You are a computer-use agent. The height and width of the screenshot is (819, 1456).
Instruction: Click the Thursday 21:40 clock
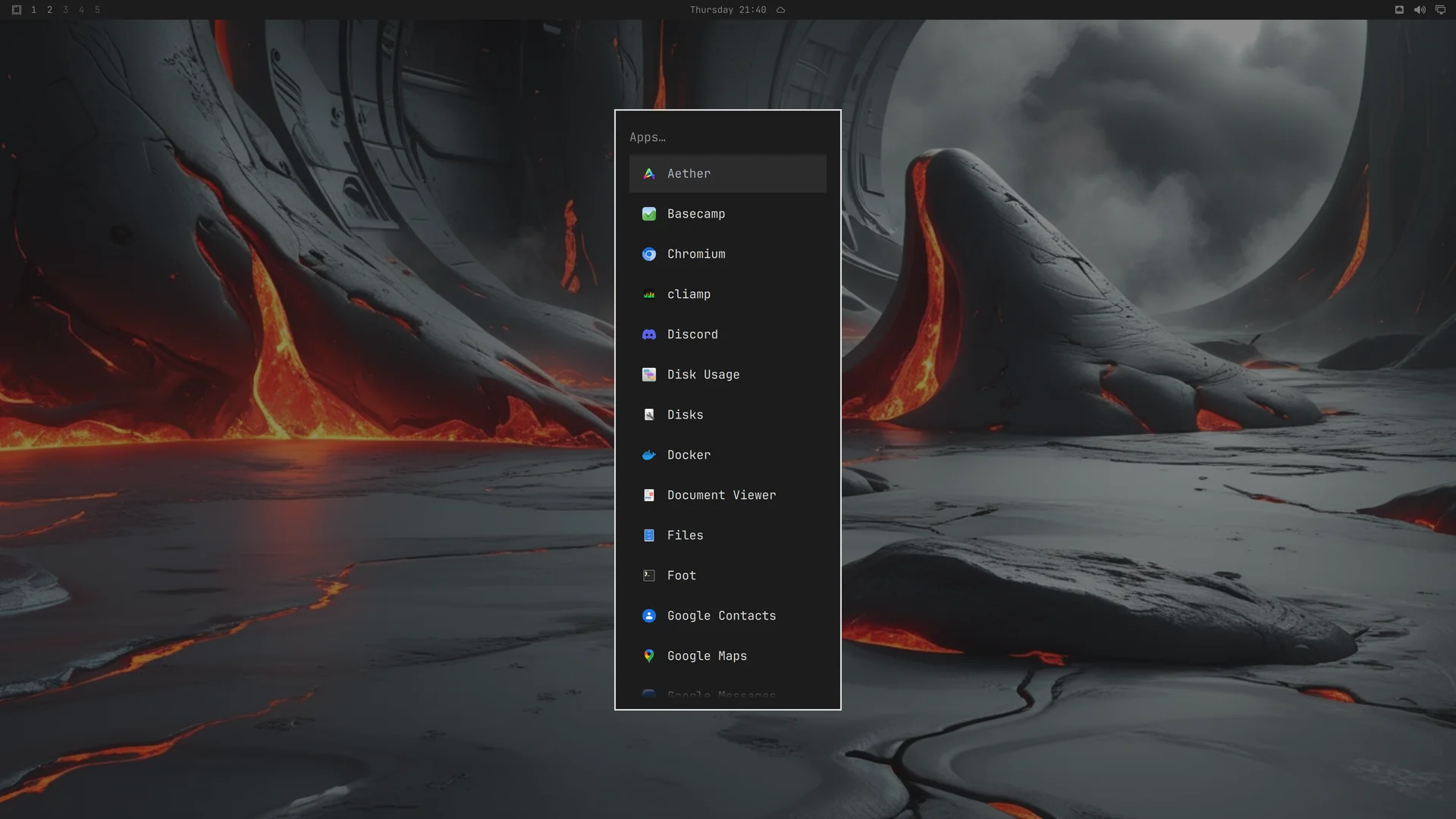pos(728,10)
